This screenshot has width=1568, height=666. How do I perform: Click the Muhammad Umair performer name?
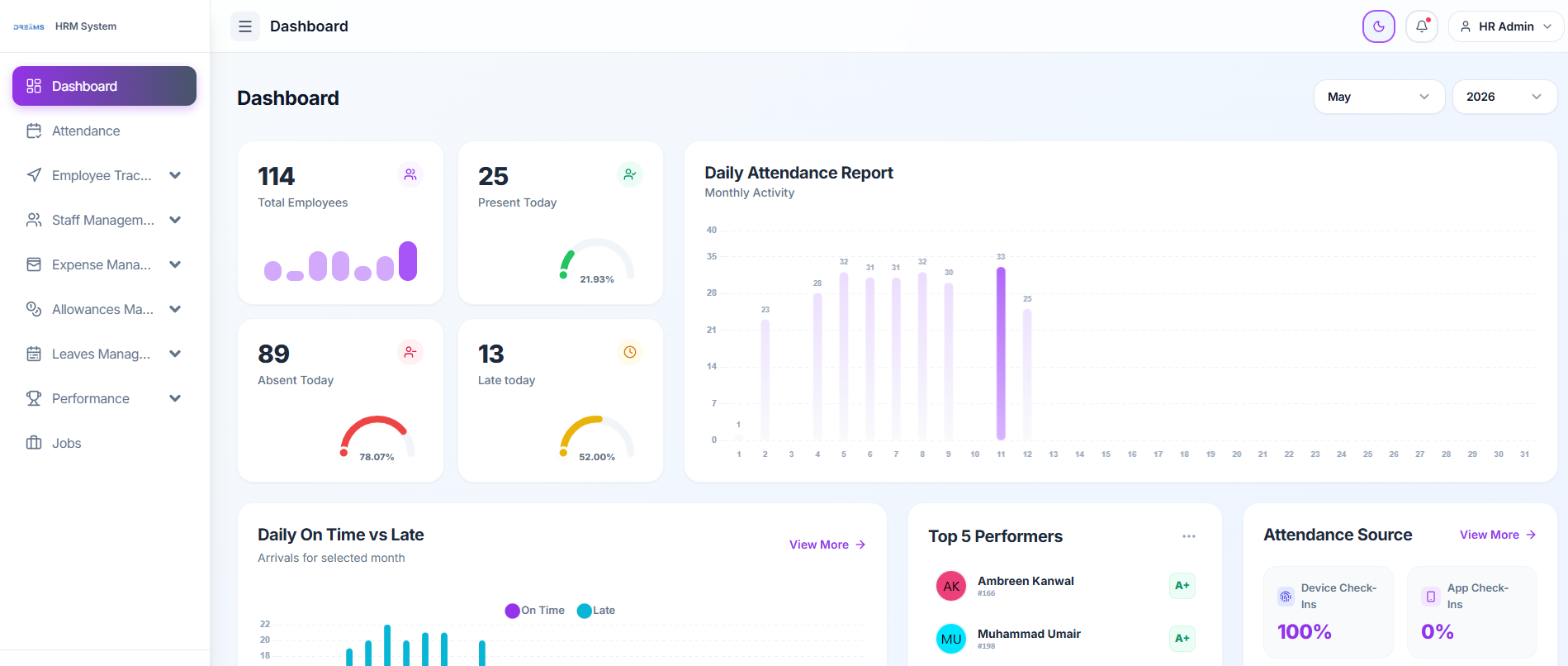click(x=1029, y=634)
